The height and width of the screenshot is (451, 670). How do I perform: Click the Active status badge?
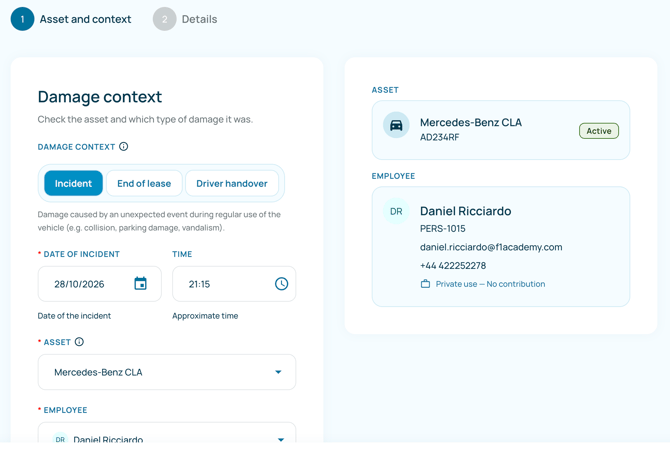[599, 131]
